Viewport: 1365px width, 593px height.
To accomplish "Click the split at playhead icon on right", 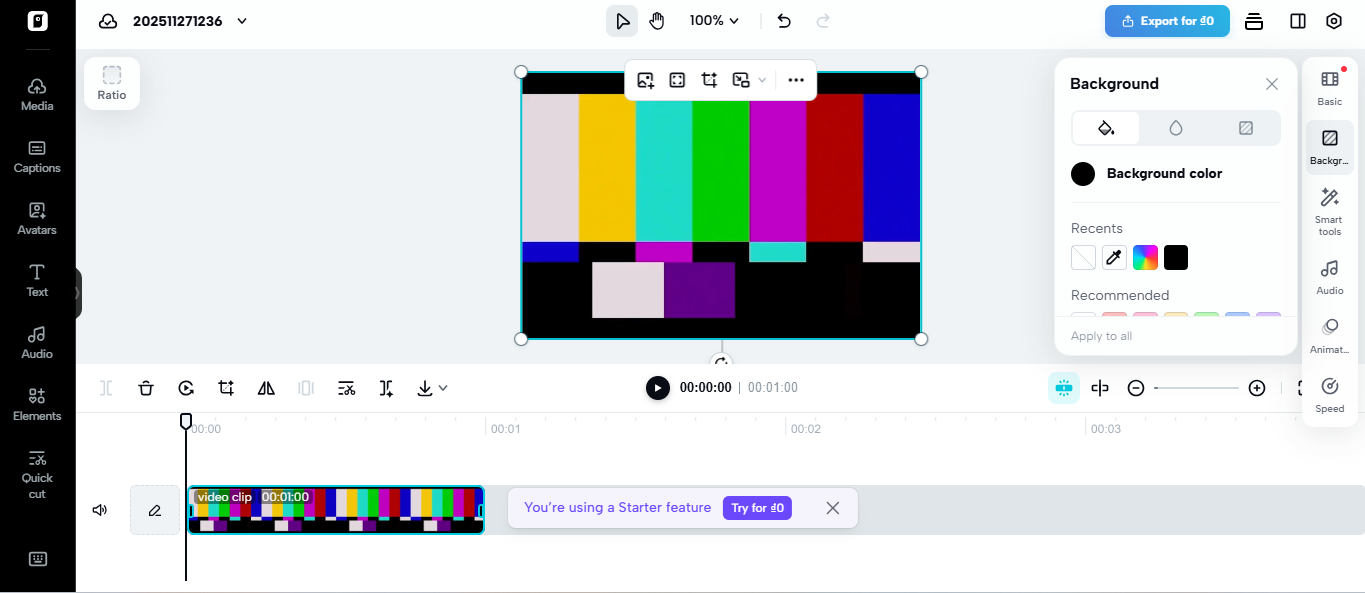I will tap(1100, 388).
